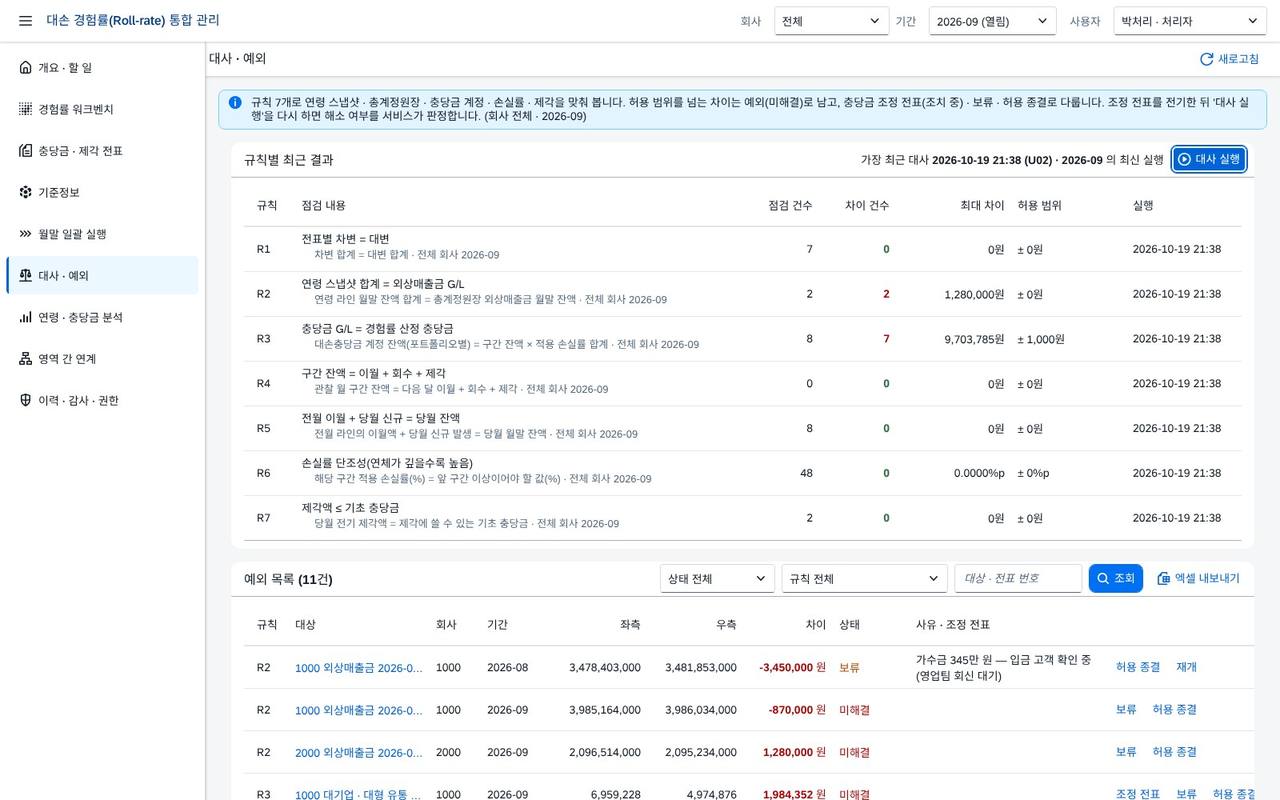Click the 기준정보 icon in sidebar

(25, 192)
